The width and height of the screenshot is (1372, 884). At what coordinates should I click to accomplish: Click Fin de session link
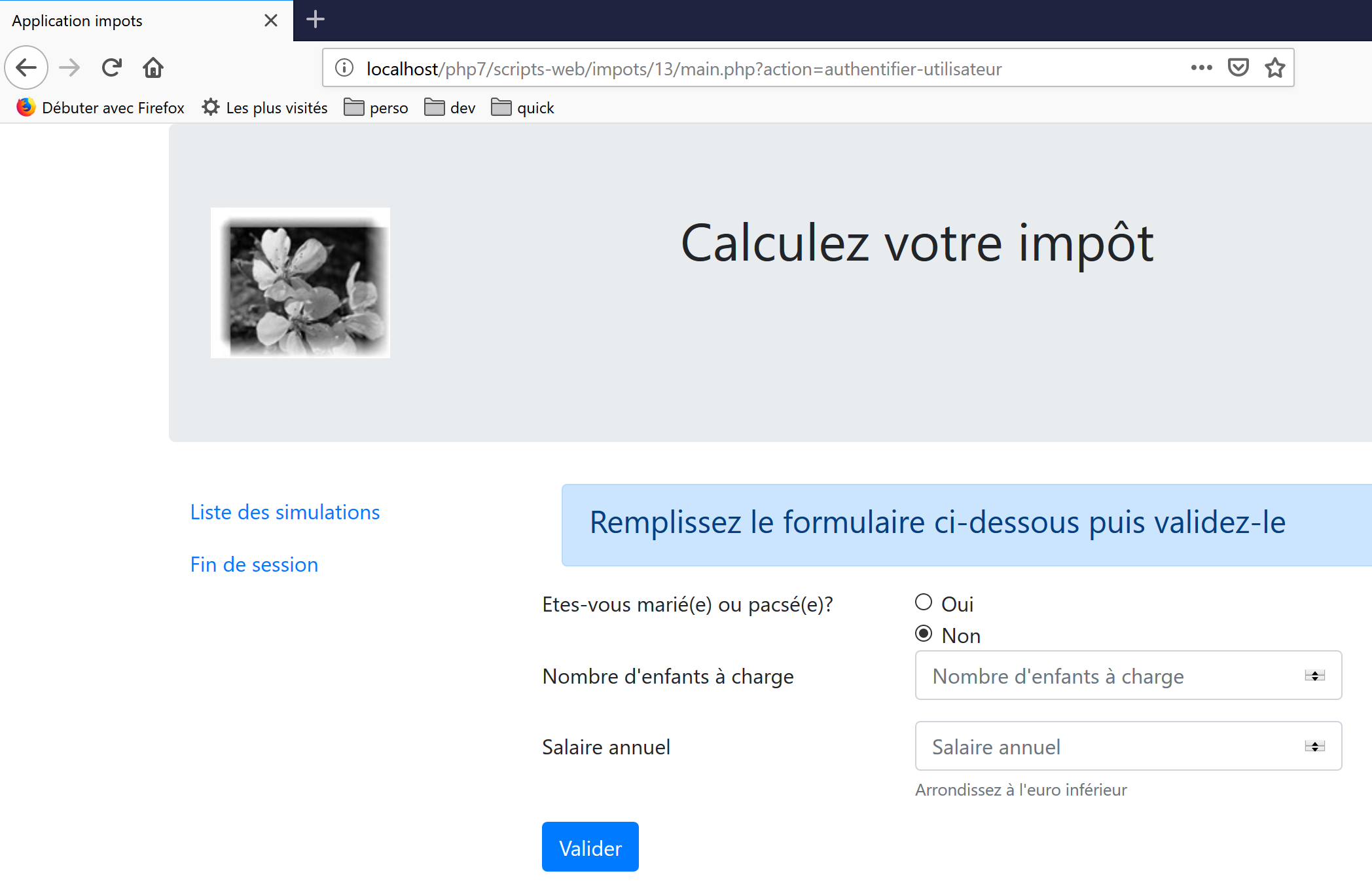(254, 564)
